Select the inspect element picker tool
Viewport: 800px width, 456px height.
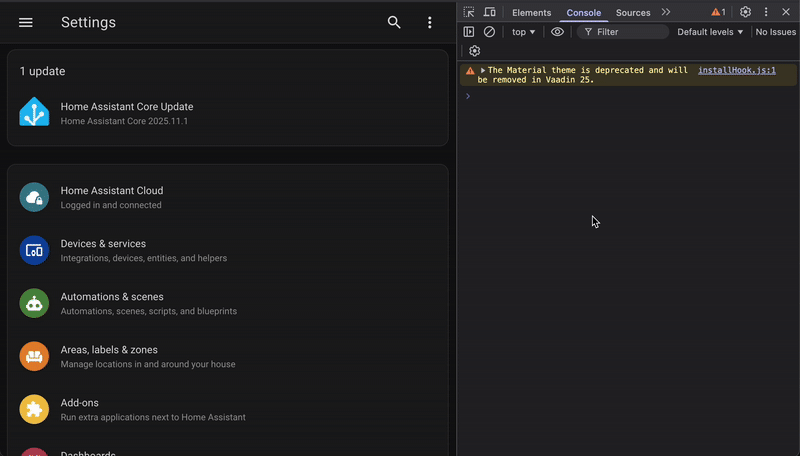(x=469, y=12)
